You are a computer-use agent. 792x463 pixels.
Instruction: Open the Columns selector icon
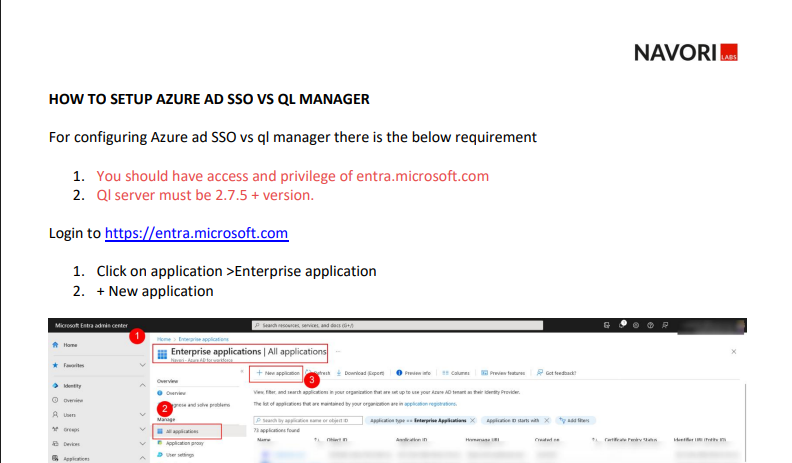tap(443, 372)
